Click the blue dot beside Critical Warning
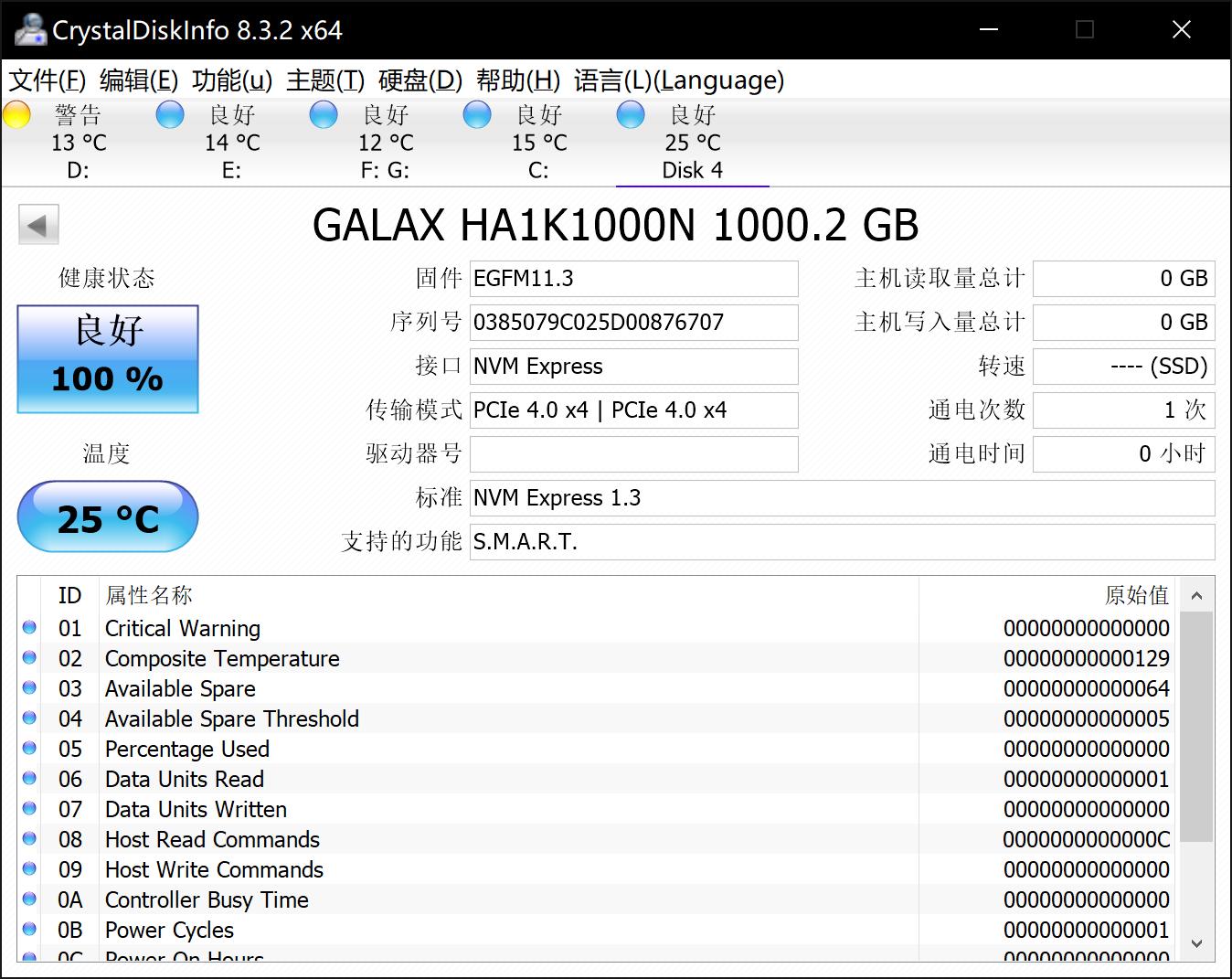The width and height of the screenshot is (1232, 979). [28, 627]
